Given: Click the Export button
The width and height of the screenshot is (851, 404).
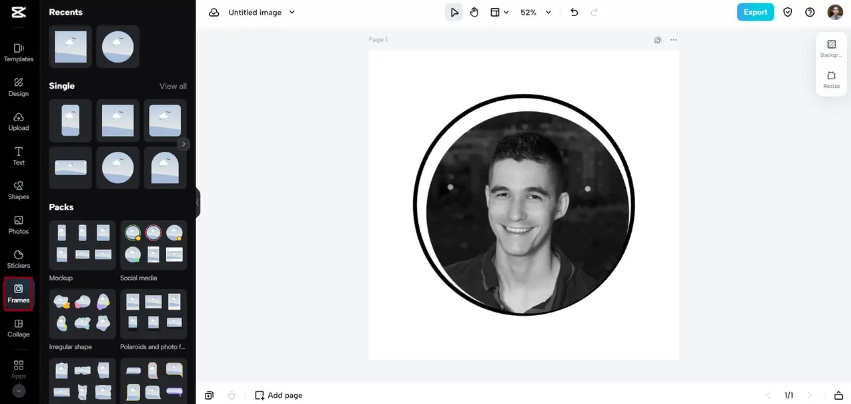Looking at the screenshot, I should pyautogui.click(x=755, y=12).
